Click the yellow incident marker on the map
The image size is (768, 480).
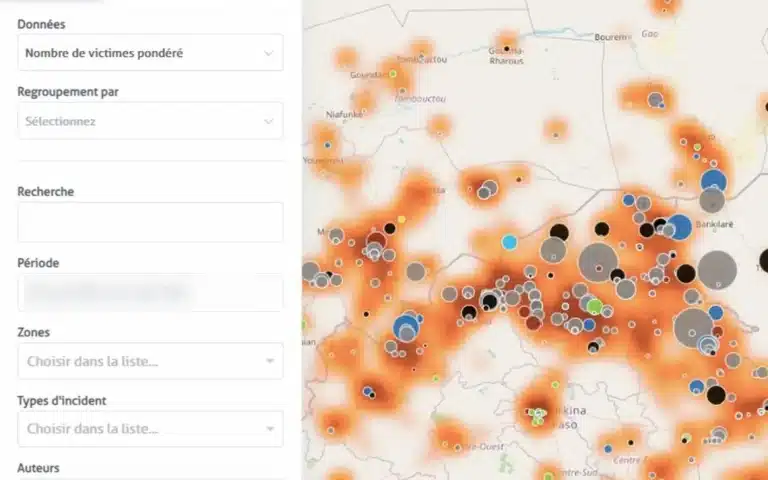[x=402, y=219]
